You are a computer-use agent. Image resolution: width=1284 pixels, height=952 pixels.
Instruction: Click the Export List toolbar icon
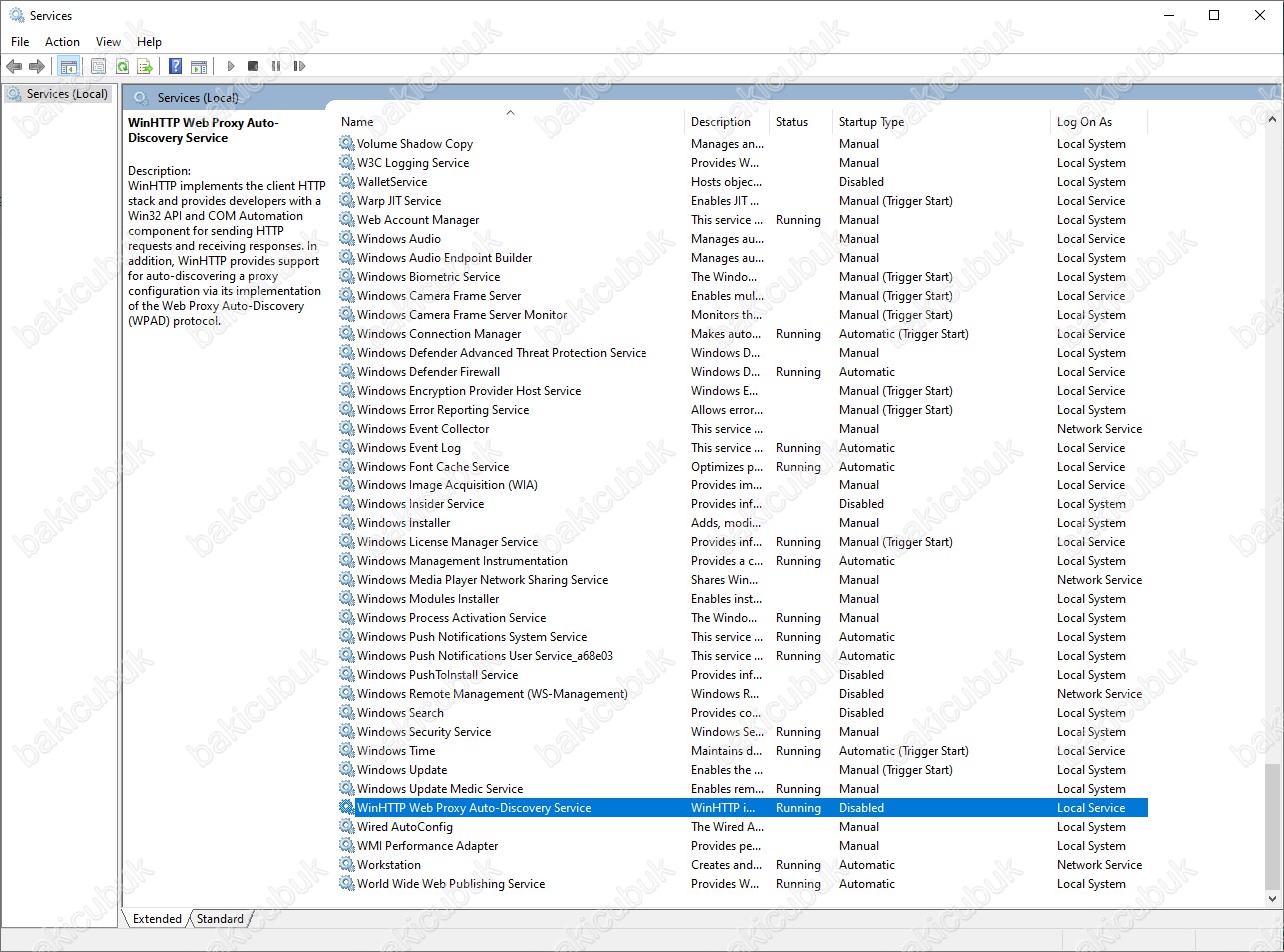[145, 66]
